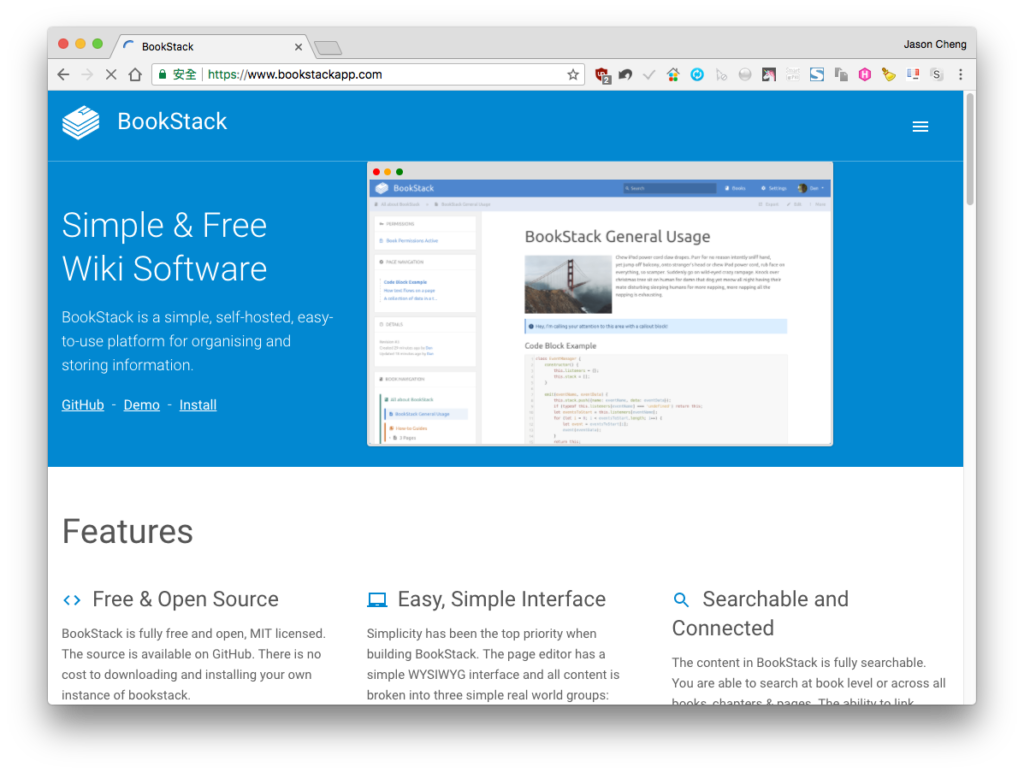Click the "Features" section heading
1024x773 pixels.
point(127,531)
